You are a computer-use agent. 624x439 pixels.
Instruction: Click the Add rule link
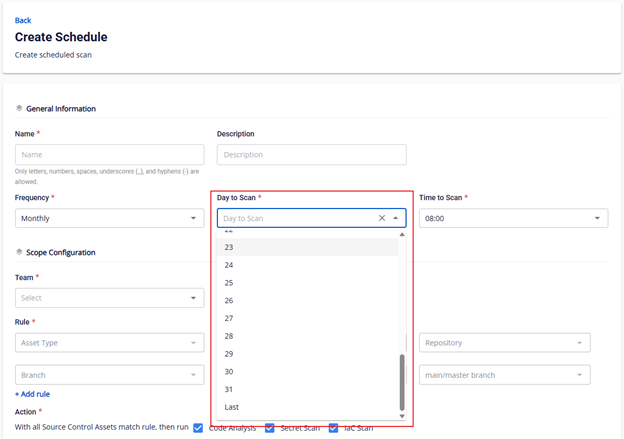(32, 394)
